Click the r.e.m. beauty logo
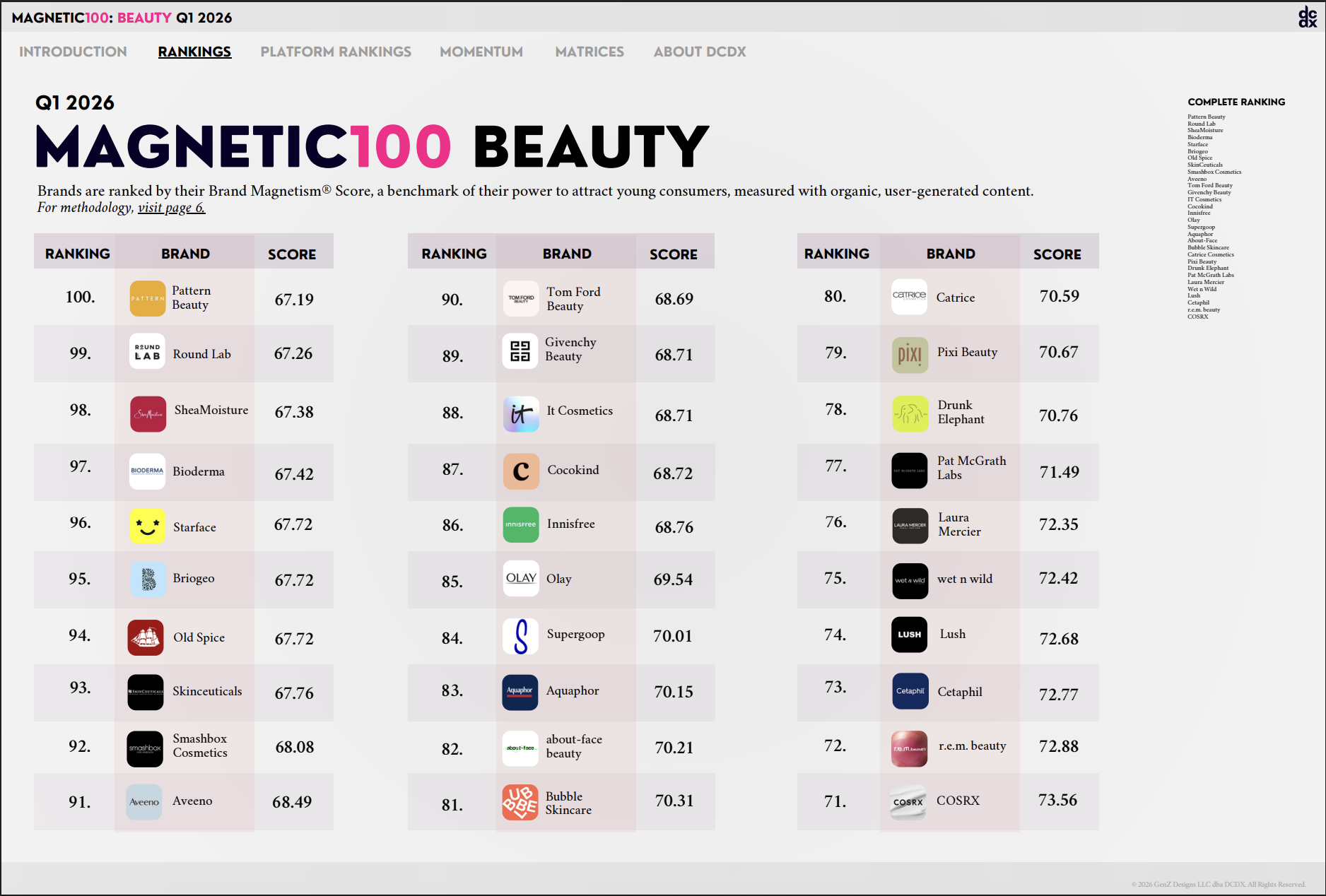Screen dimensions: 1326x896 point(910,748)
